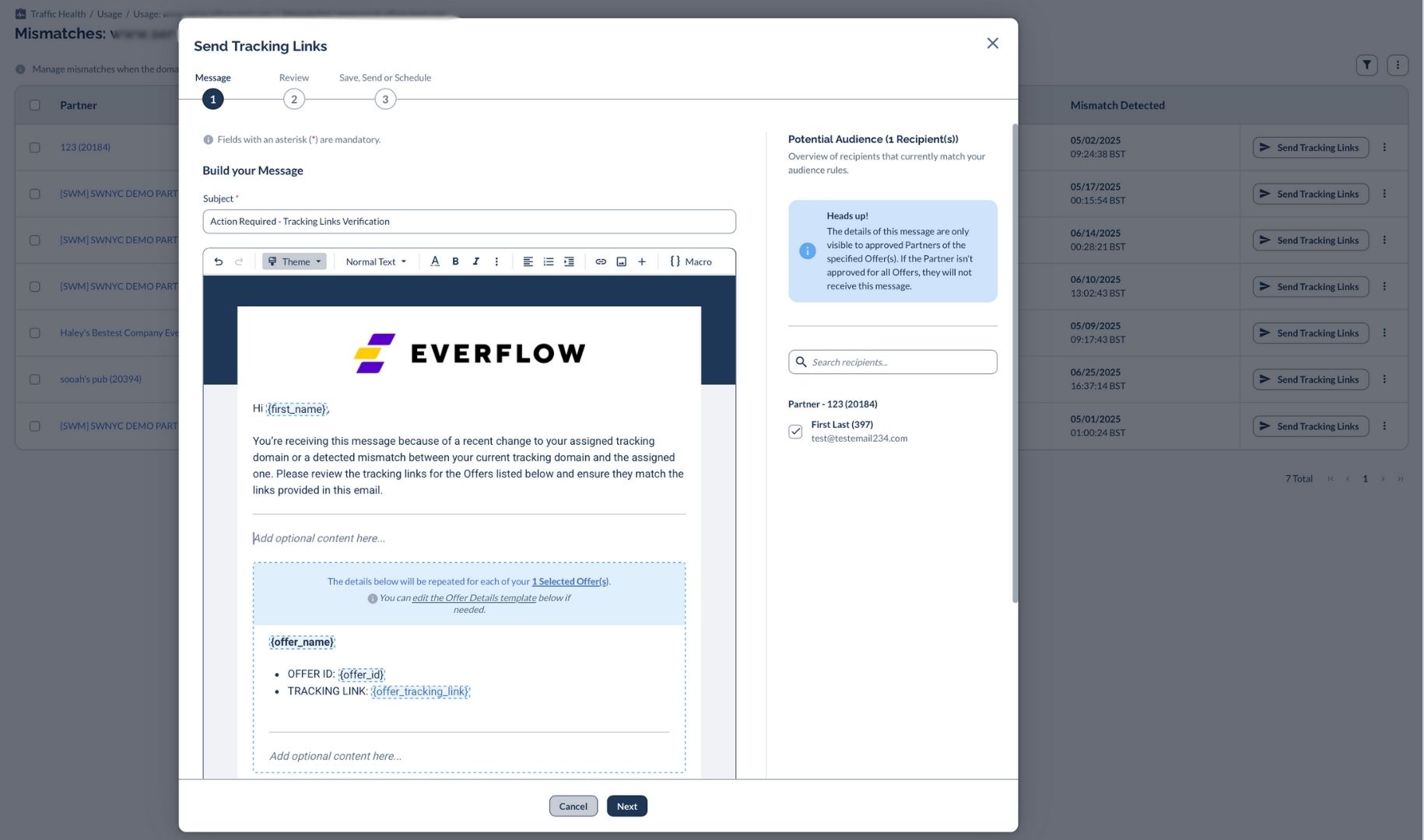The image size is (1424, 840).
Task: Open the filter icon on Mismatches page
Action: (1366, 65)
